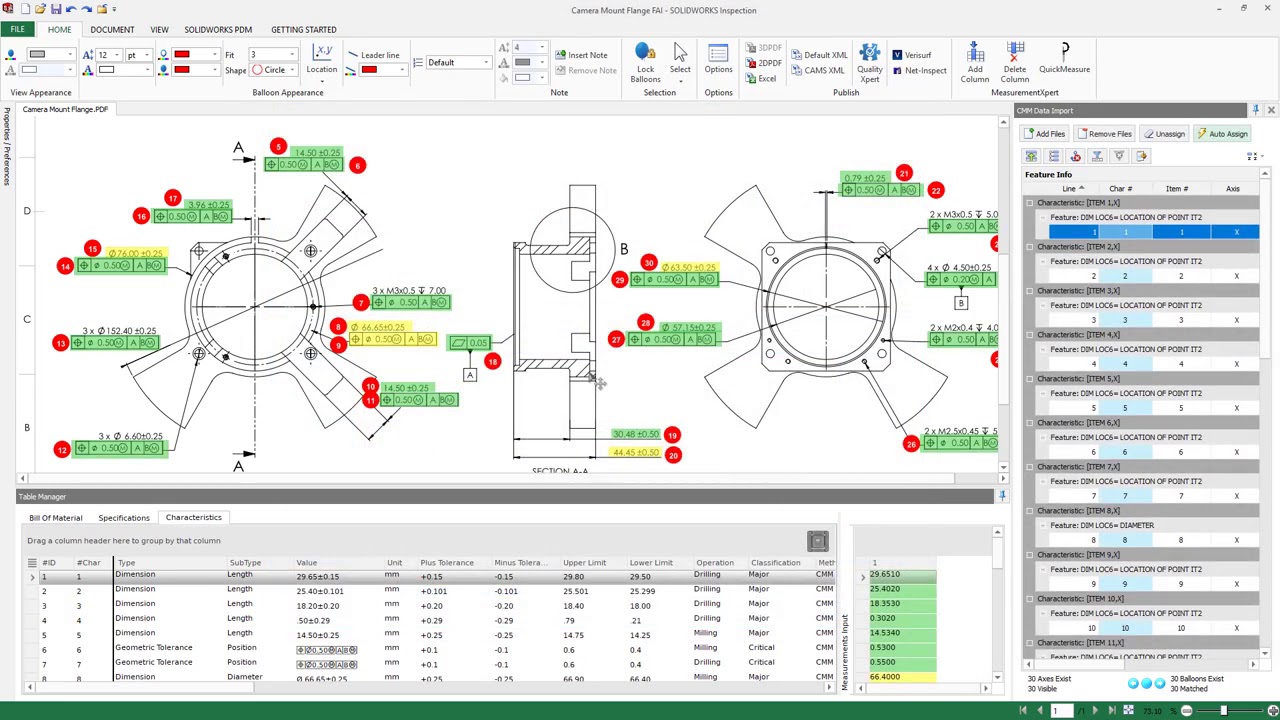Switch to the DOCUMENT ribbon tab
Screen dimensions: 1280x720
112,30
